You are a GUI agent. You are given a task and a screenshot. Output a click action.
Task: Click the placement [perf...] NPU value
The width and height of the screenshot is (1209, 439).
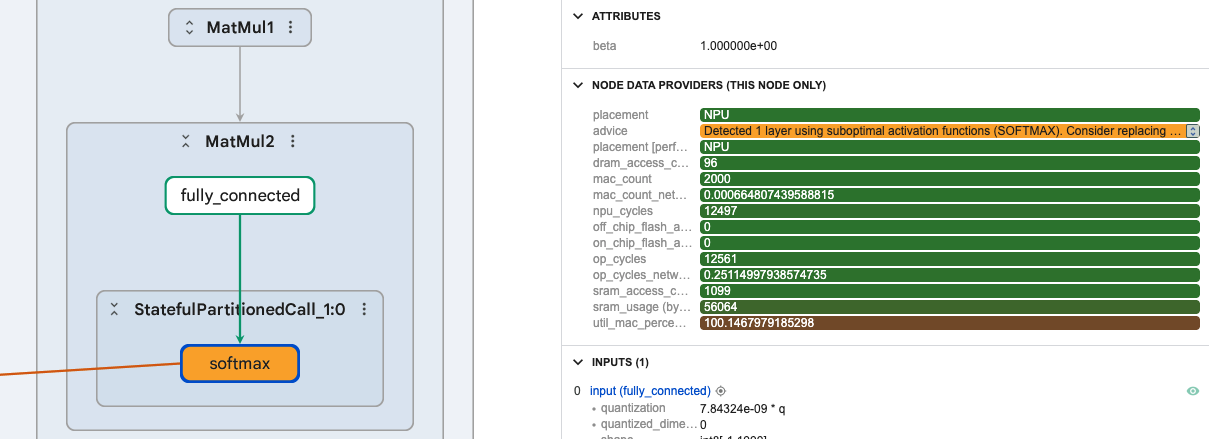click(x=950, y=147)
